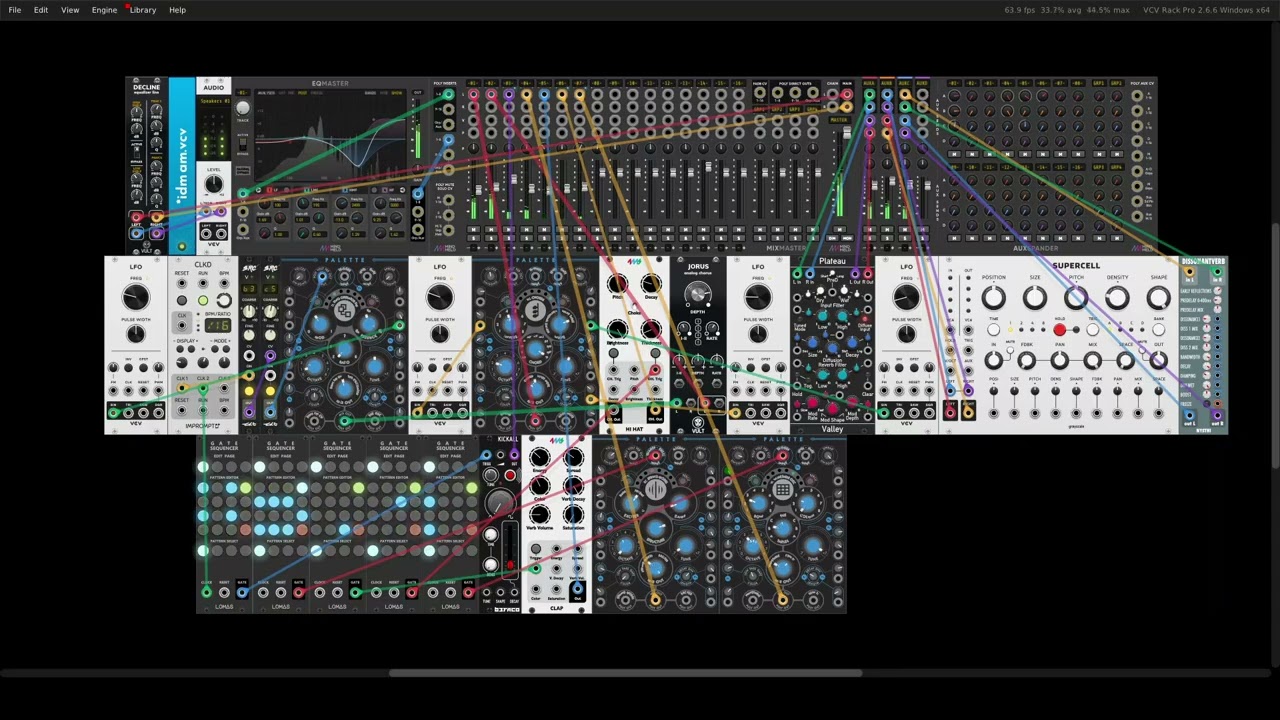The width and height of the screenshot is (1280, 720).
Task: Open the View menu
Action: coord(70,10)
